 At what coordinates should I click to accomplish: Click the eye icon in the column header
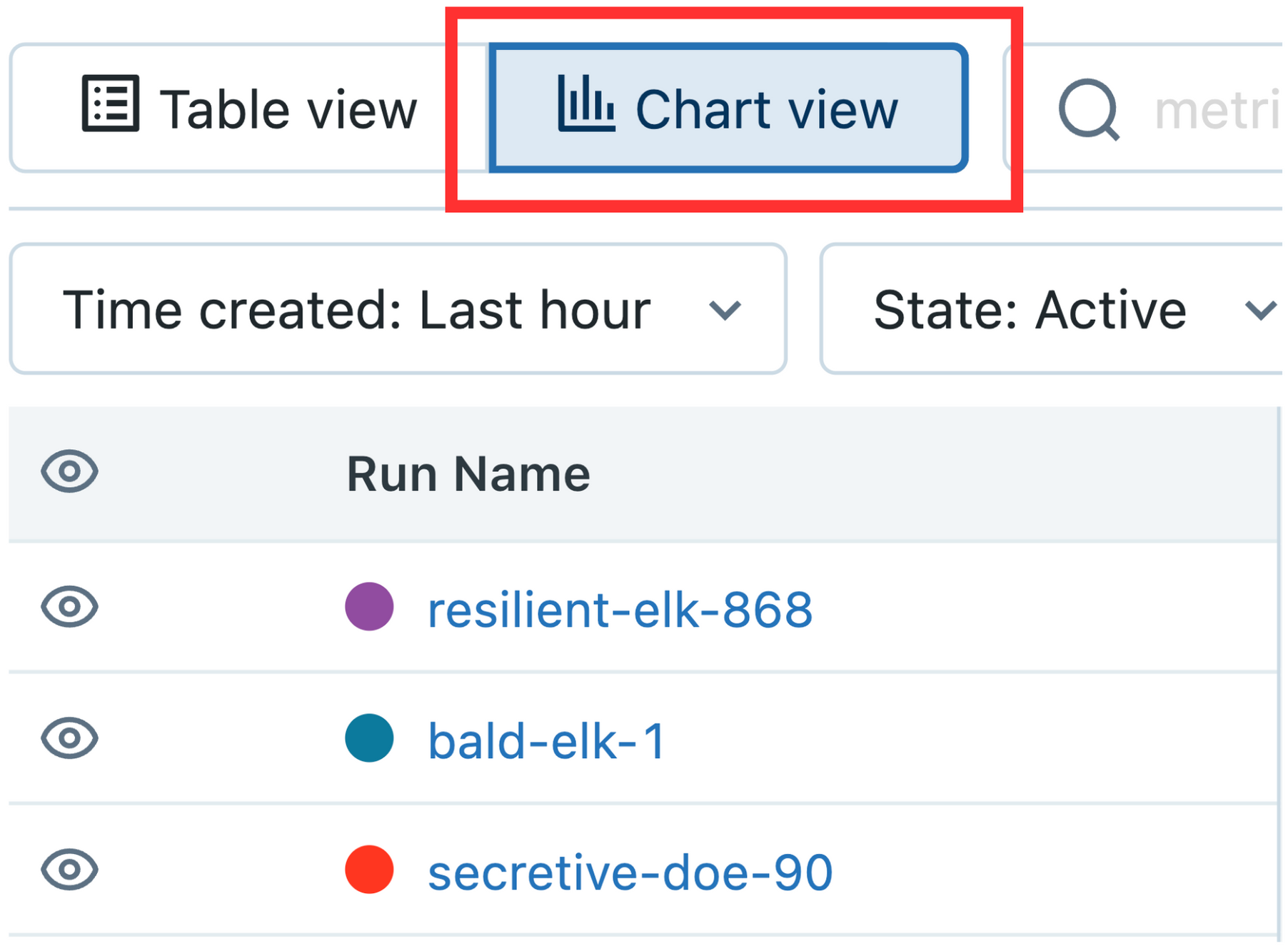(69, 471)
